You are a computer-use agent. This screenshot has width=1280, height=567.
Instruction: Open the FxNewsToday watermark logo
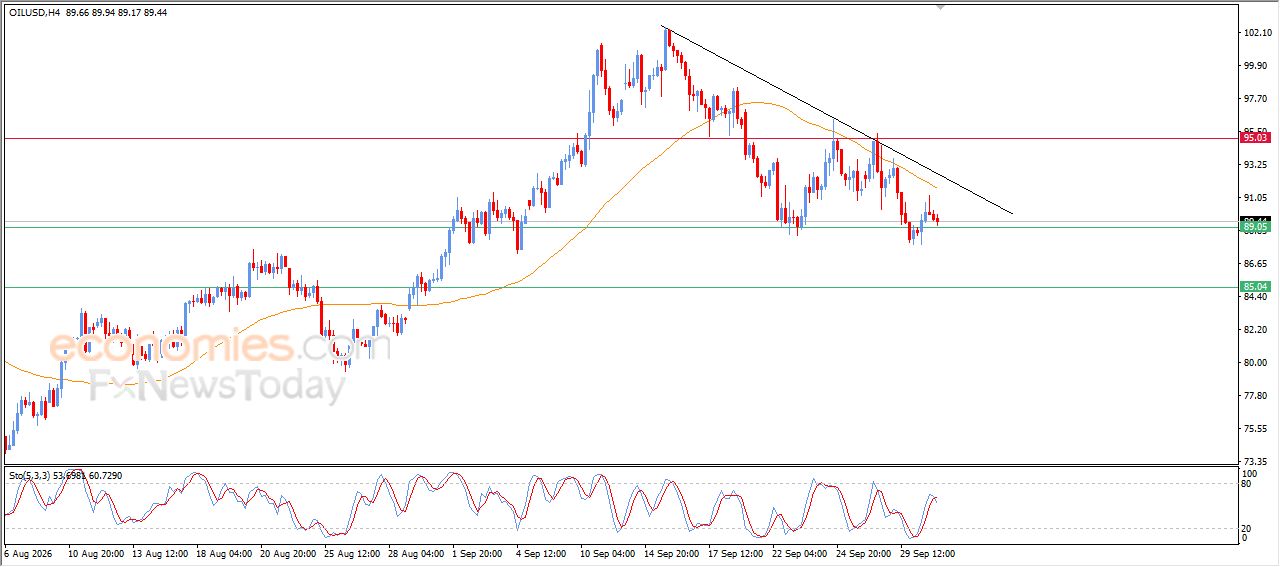(x=217, y=385)
